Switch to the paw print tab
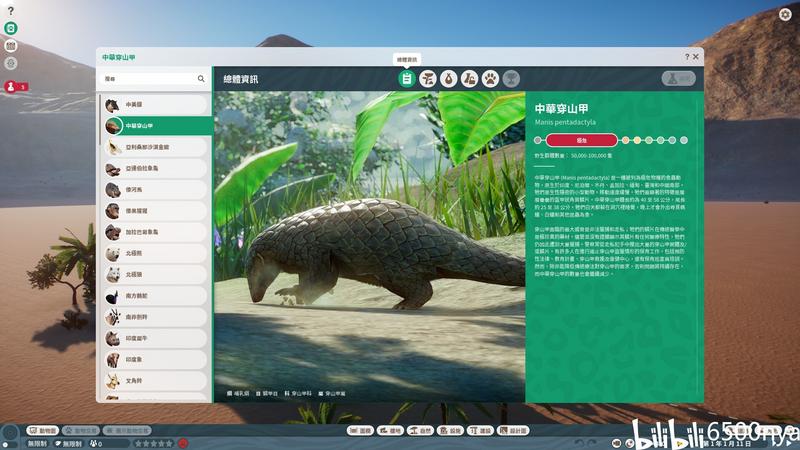 point(490,79)
